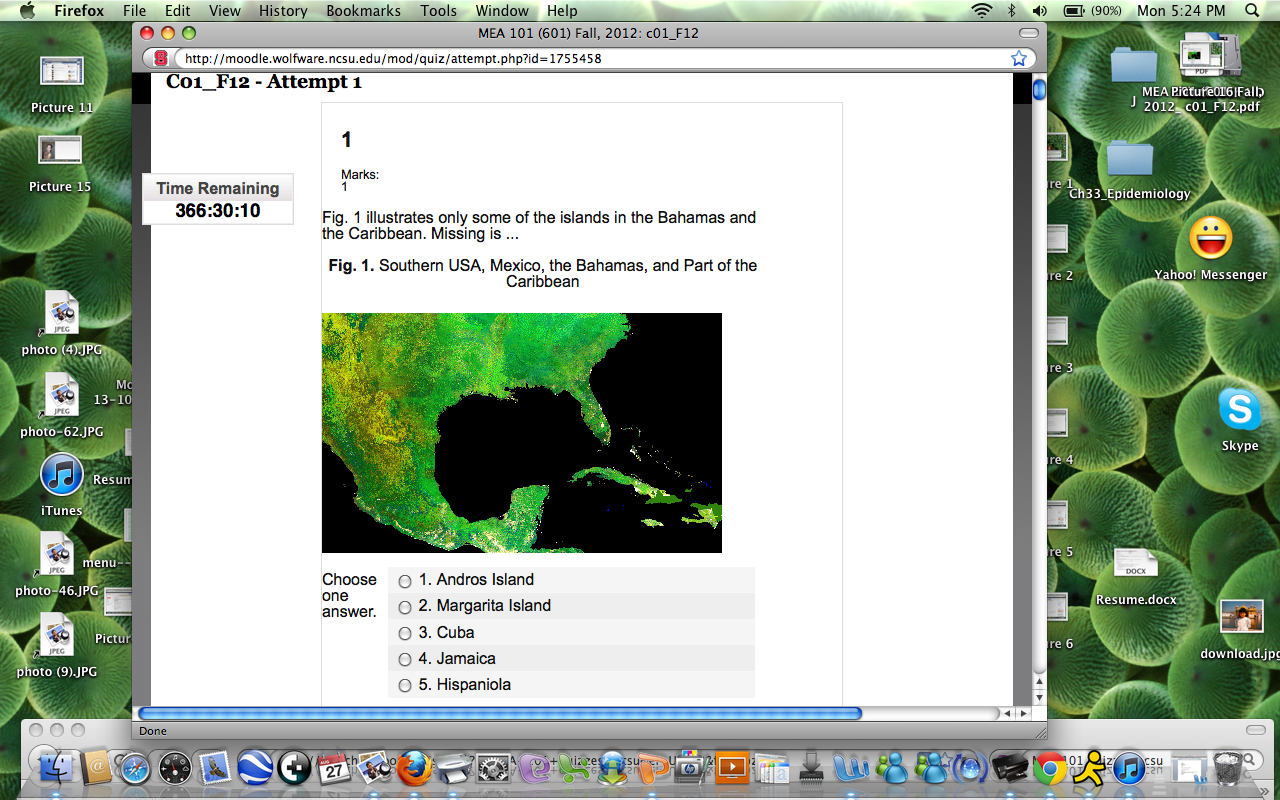Open Mail stamp icon in dock
The width and height of the screenshot is (1280, 800).
click(215, 768)
